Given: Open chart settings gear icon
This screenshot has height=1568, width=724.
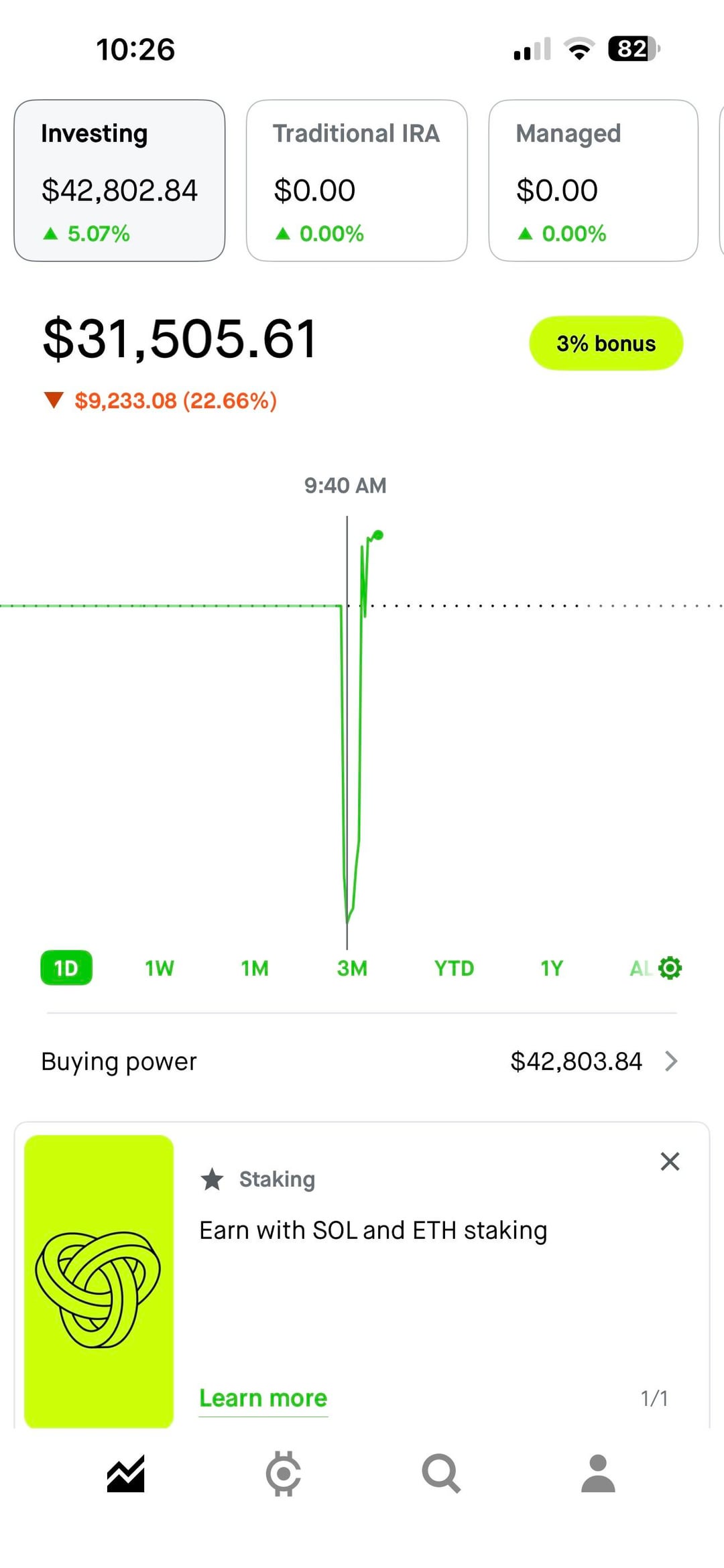Looking at the screenshot, I should (x=670, y=968).
